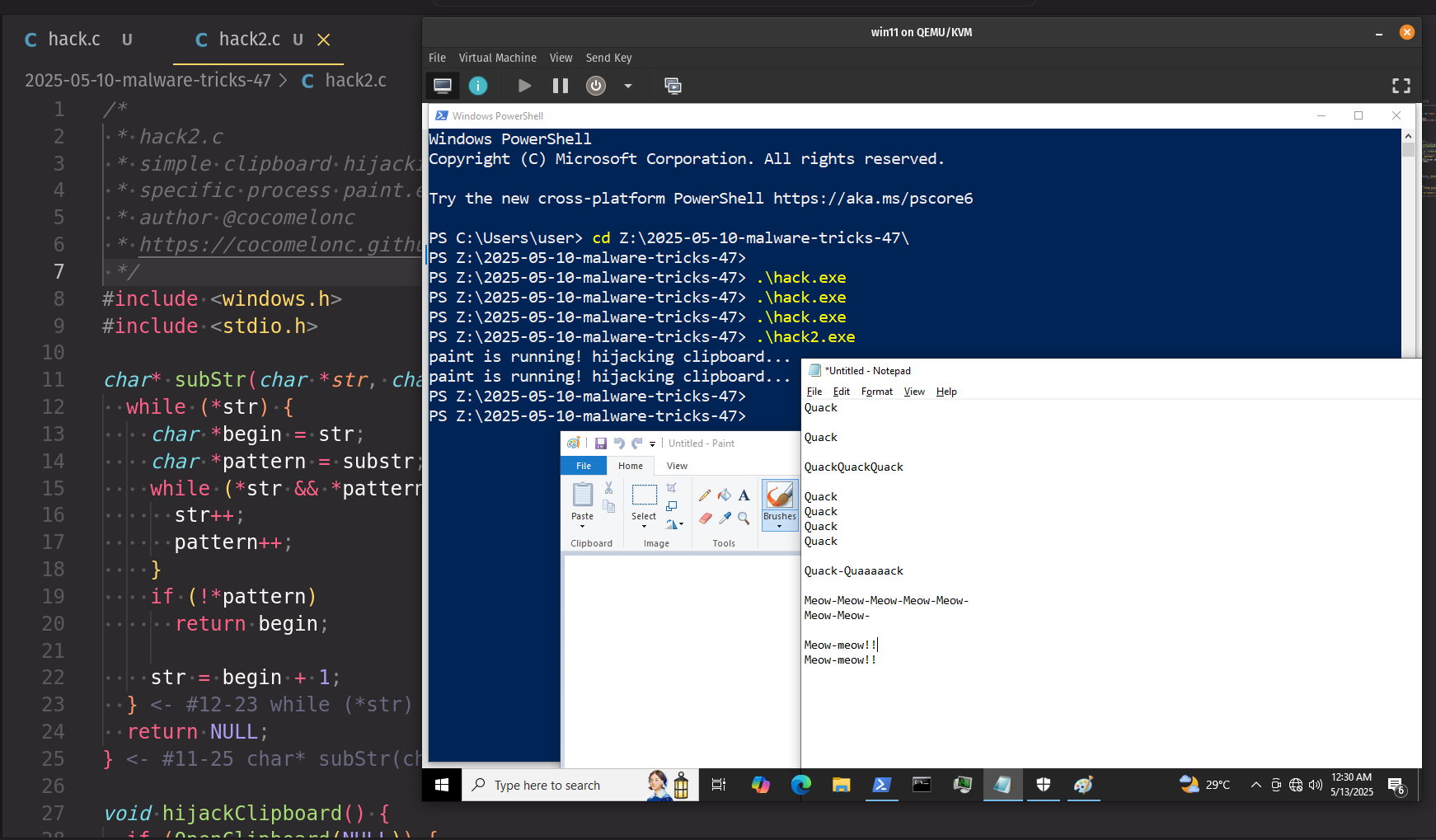Close the hack2.c editor tab
This screenshot has height=840, width=1436.
324,40
